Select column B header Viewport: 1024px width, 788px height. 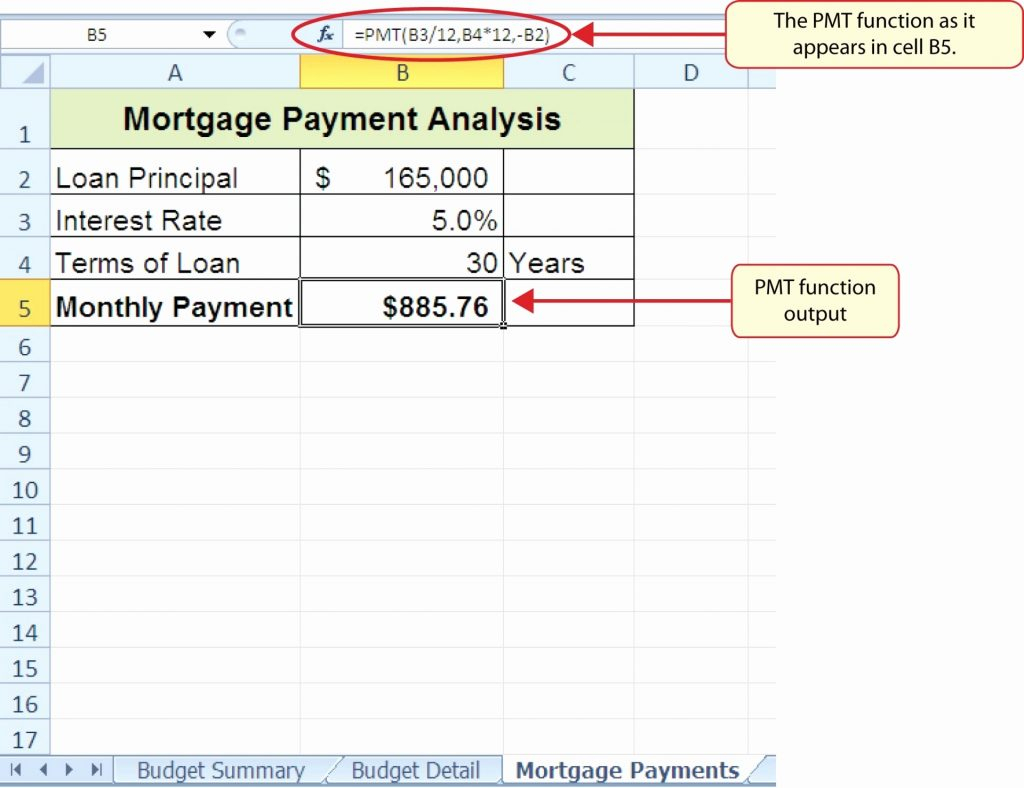(401, 72)
